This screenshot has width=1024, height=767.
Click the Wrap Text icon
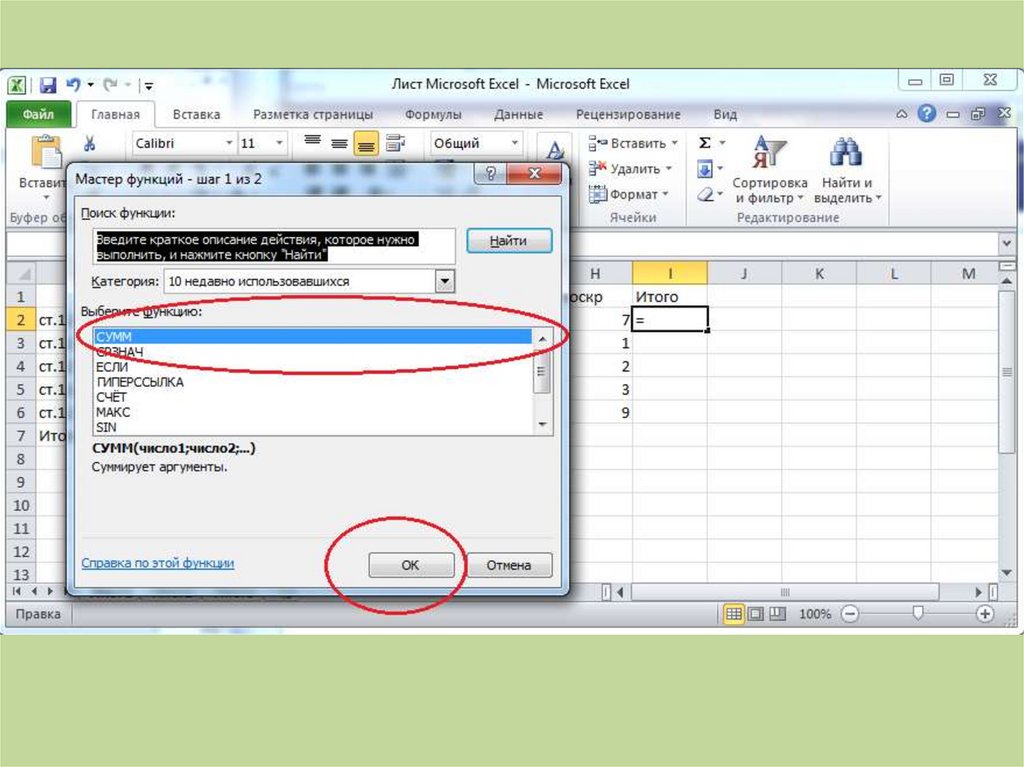(x=395, y=143)
